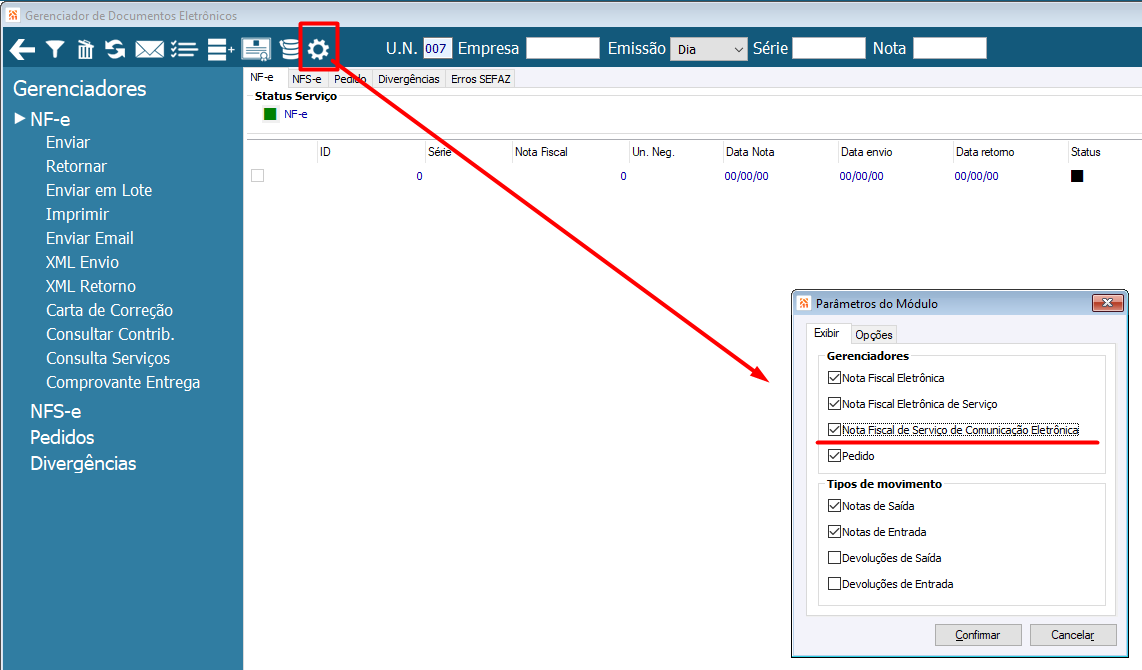
Task: Click the Un. Neg. column header
Action: [653, 151]
